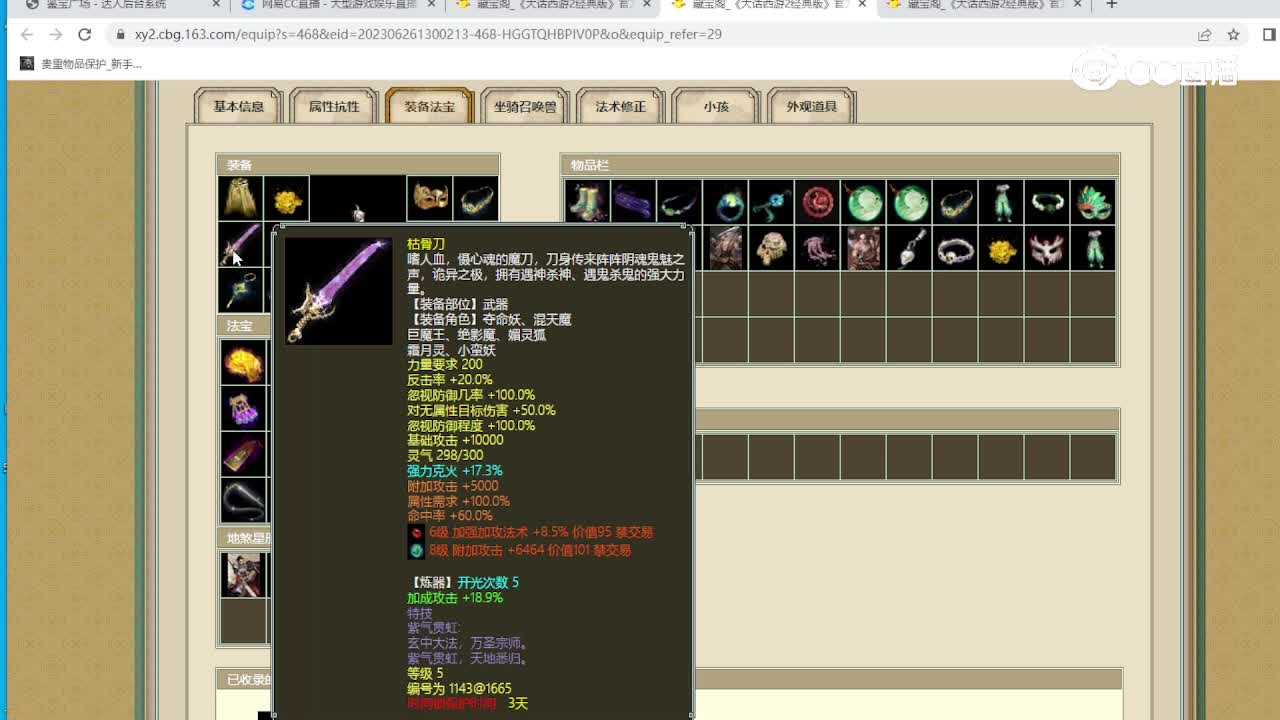Image resolution: width=1280 pixels, height=720 pixels.
Task: Click the 物品栏 section header
Action: [x=840, y=165]
